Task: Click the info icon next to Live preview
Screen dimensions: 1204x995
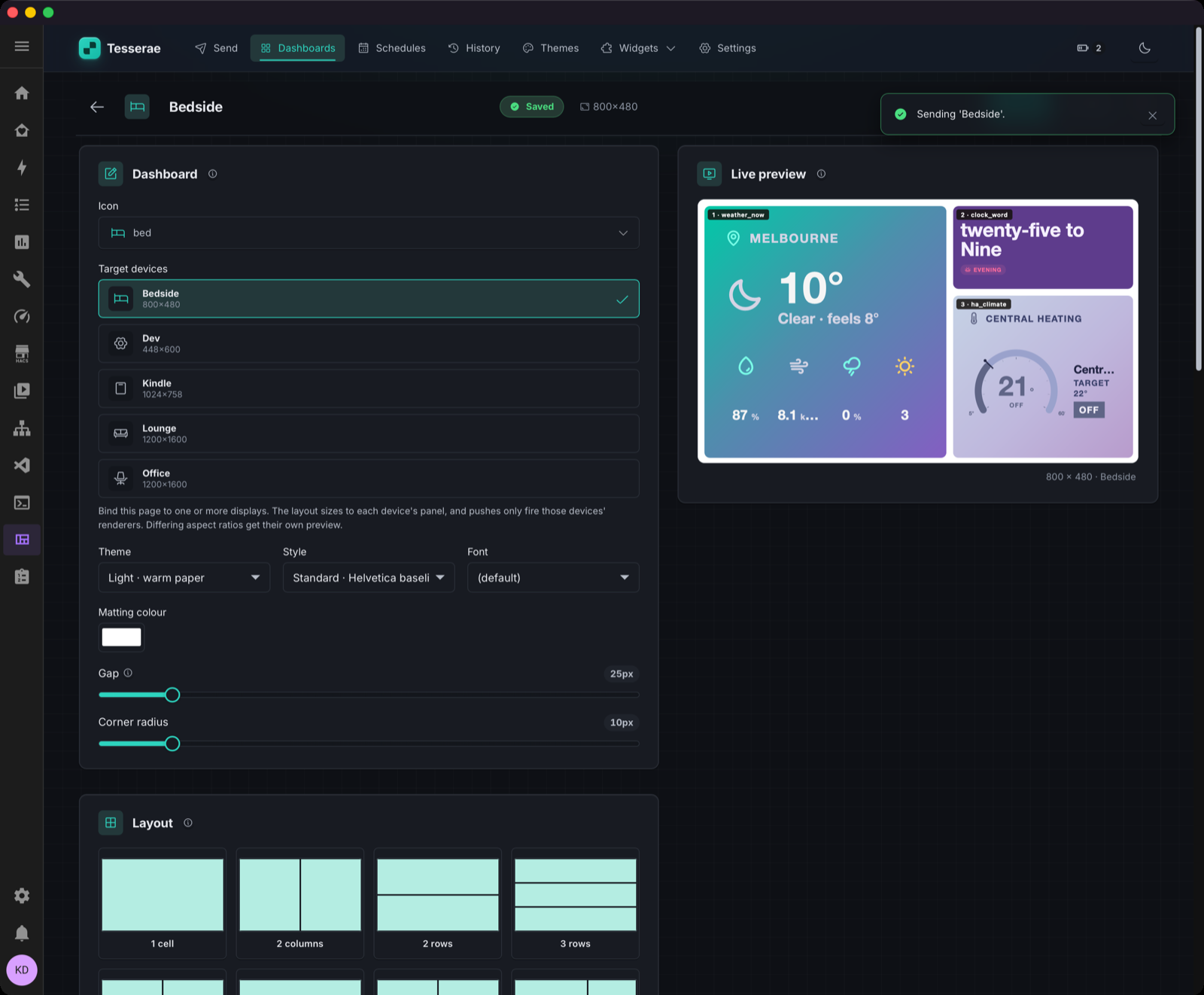Action: (821, 174)
